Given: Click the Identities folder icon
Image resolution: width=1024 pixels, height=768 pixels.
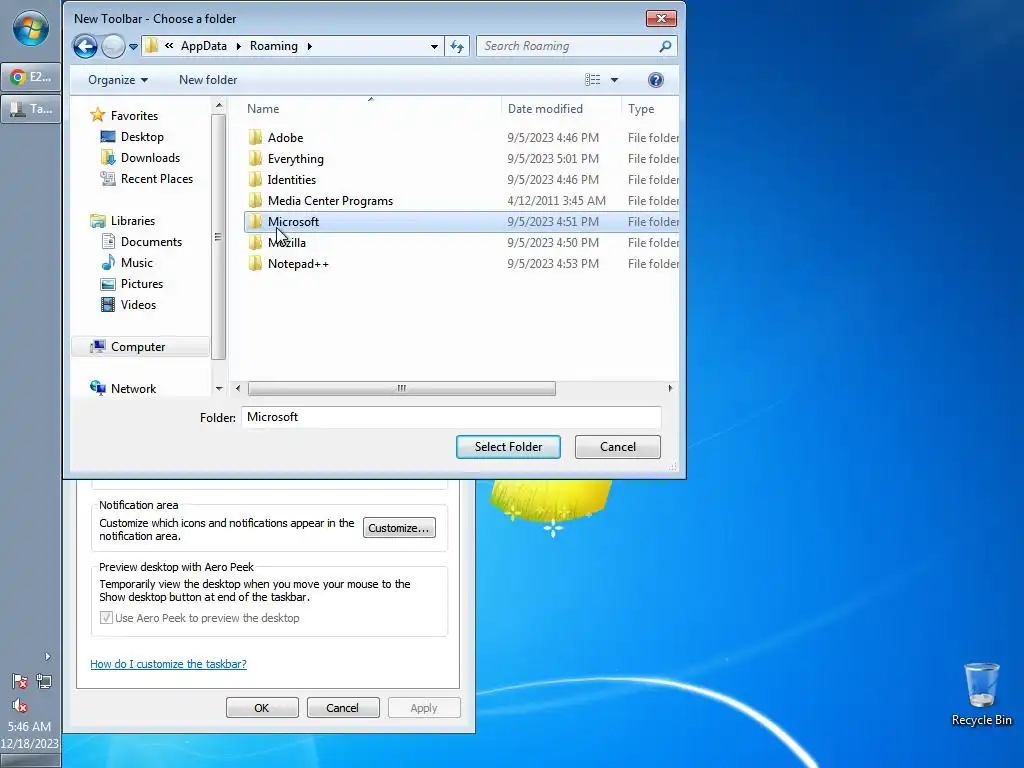Looking at the screenshot, I should tap(255, 180).
